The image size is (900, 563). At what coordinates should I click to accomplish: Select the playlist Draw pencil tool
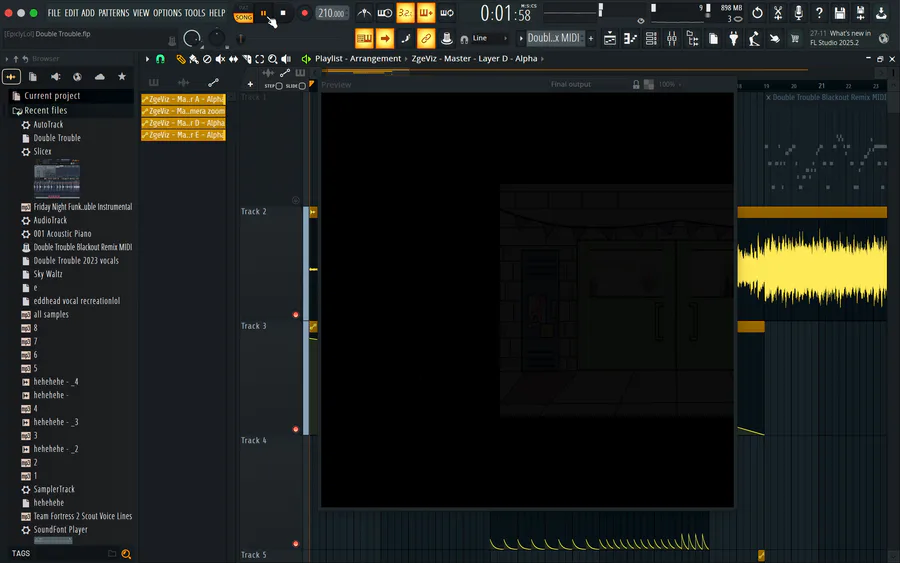[181, 59]
